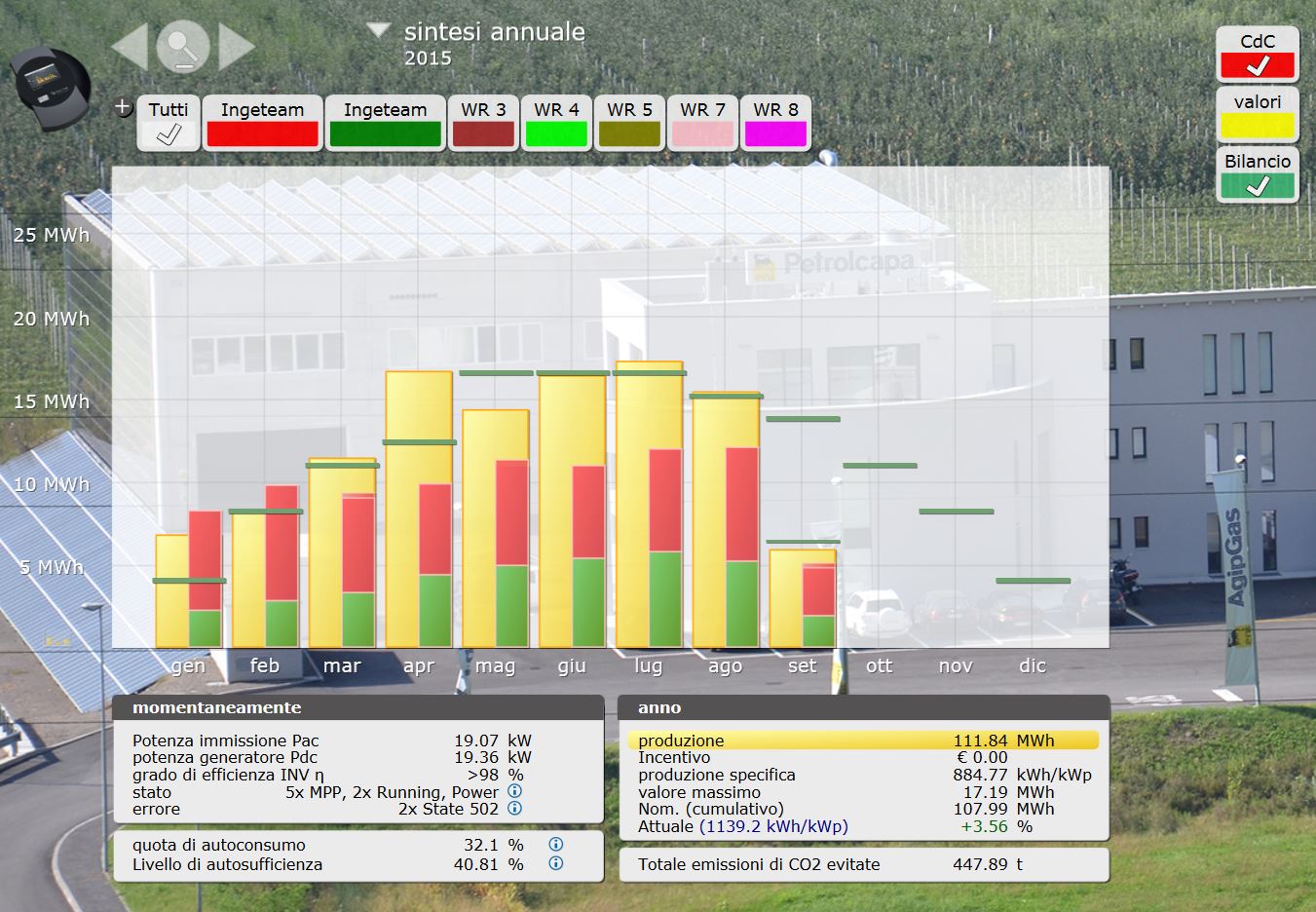Open info icon for Livello di autosufficienza
This screenshot has height=912, width=1316.
click(x=555, y=863)
